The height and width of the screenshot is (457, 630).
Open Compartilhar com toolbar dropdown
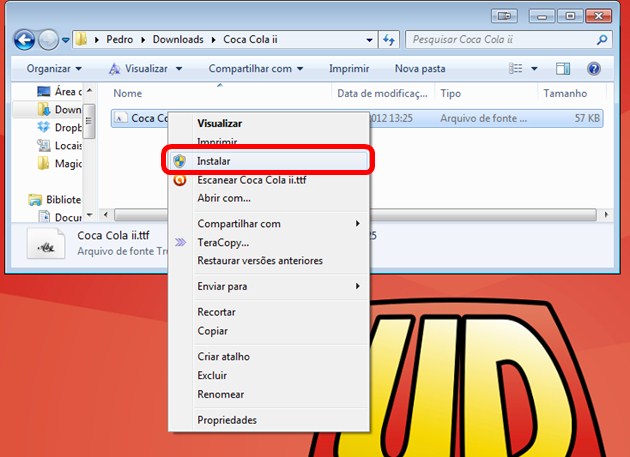(256, 69)
